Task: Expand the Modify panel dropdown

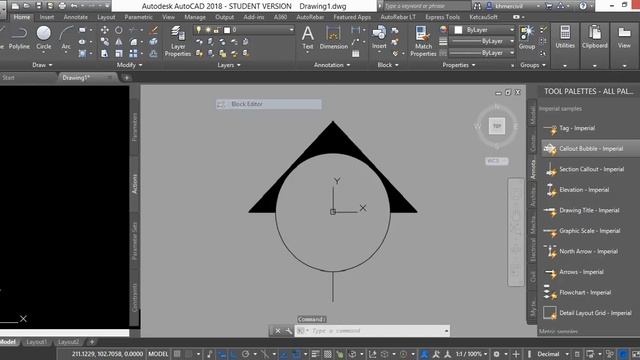Action: [129, 65]
